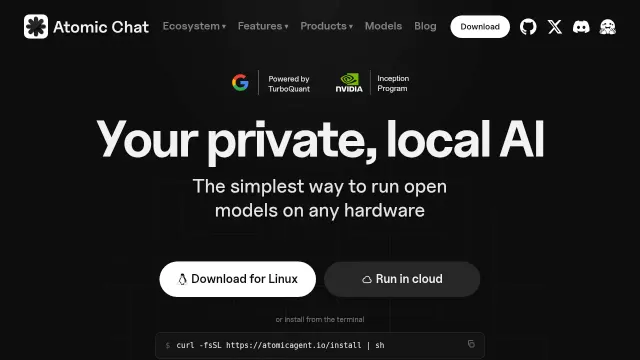Click the Run in cloud button
This screenshot has height=360, width=640.
pos(402,279)
